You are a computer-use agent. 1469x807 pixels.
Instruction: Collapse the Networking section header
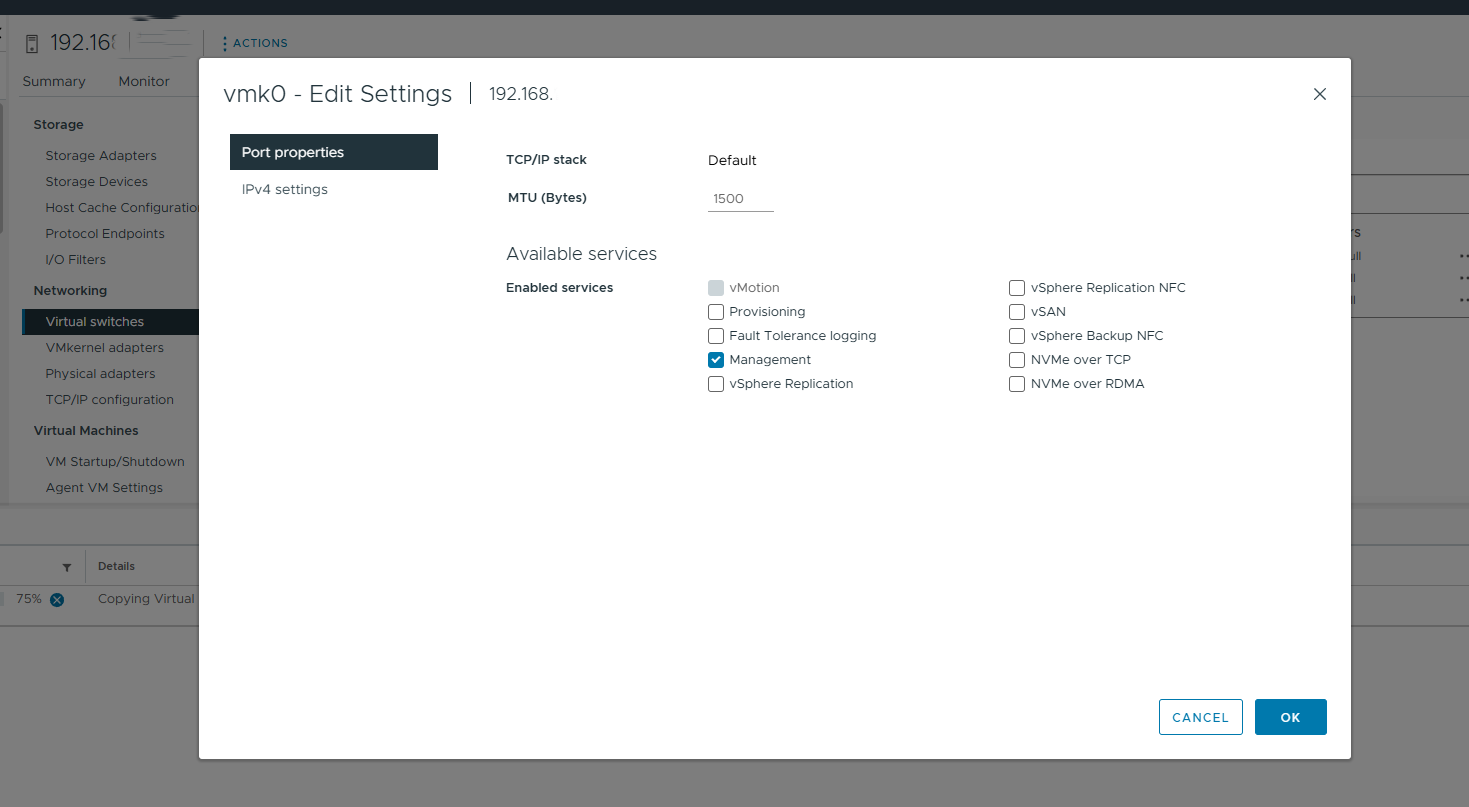click(70, 291)
